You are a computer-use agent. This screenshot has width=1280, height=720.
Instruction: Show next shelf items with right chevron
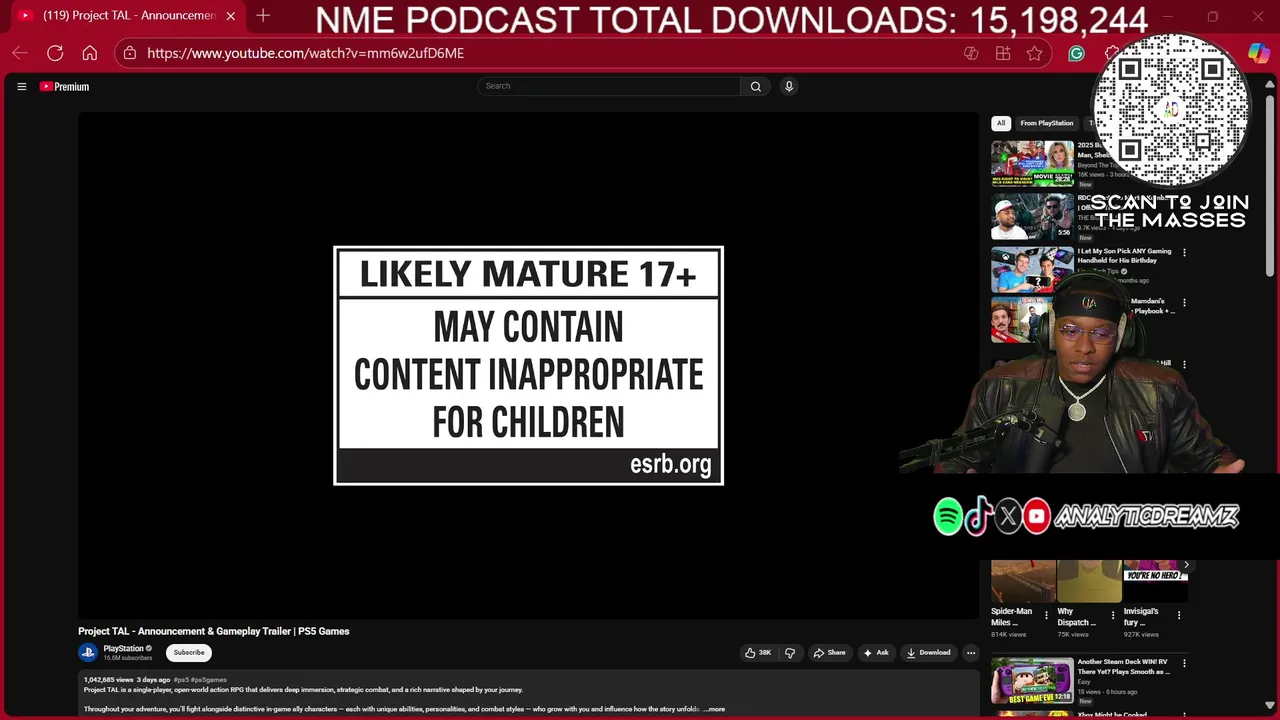pyautogui.click(x=1186, y=565)
